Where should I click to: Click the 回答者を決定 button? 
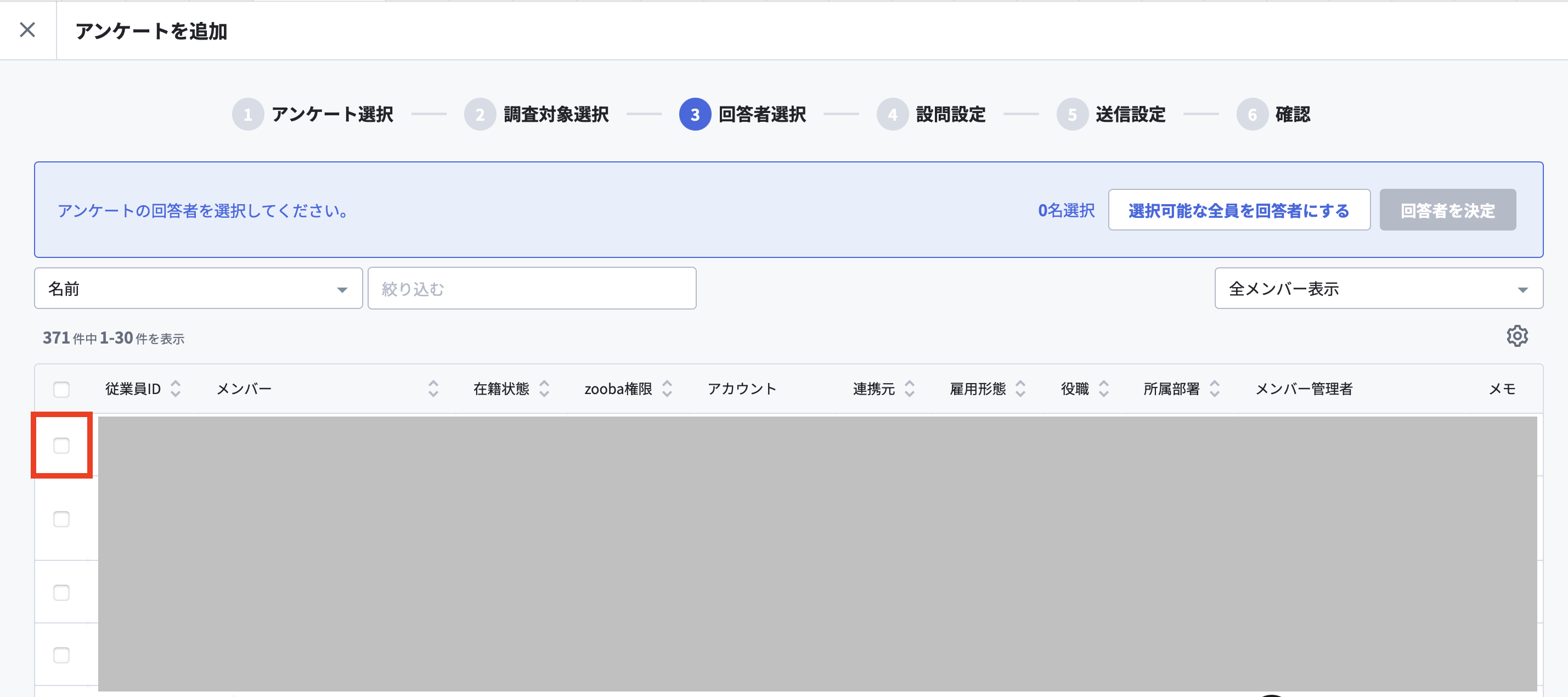click(x=1447, y=210)
